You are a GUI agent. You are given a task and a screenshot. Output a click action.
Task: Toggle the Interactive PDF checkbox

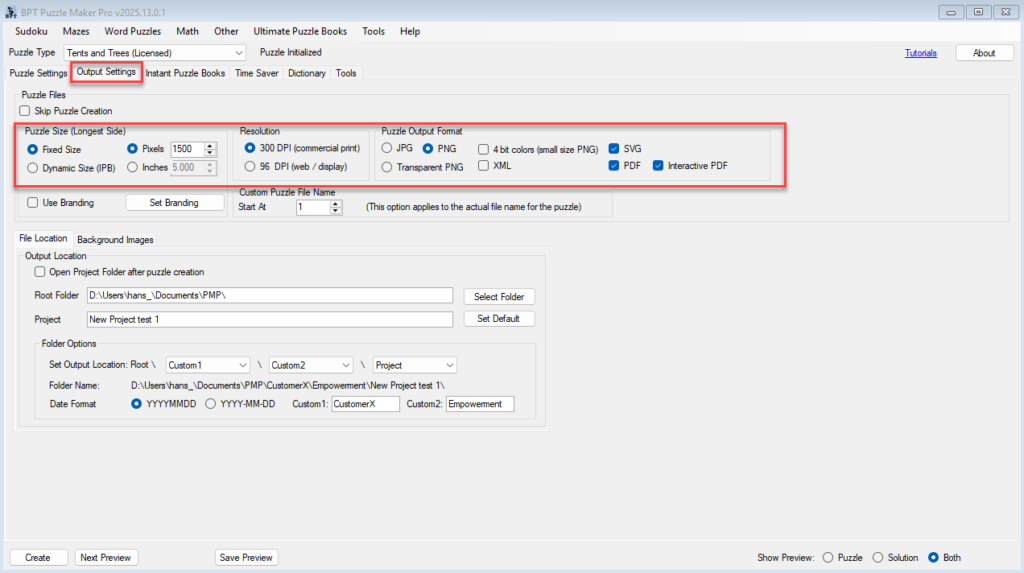click(x=659, y=166)
